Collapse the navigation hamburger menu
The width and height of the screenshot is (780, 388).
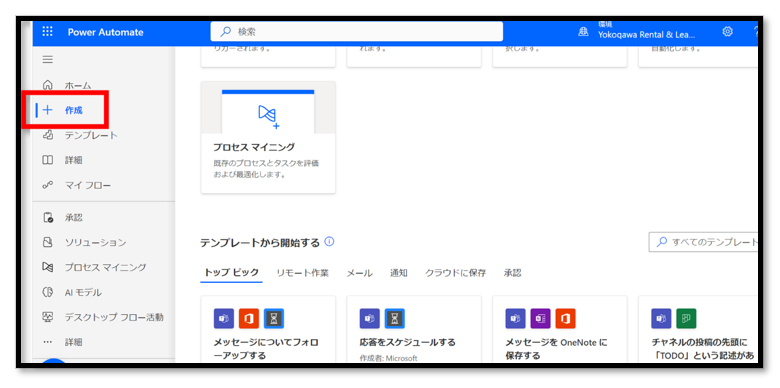[47, 60]
